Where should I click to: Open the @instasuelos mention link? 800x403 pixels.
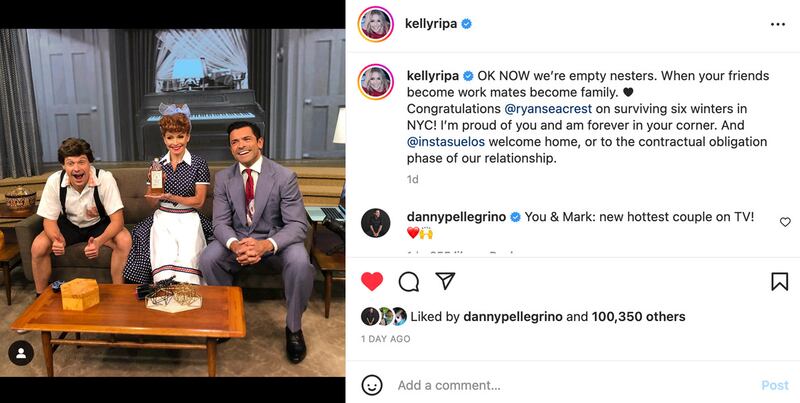[x=446, y=142]
